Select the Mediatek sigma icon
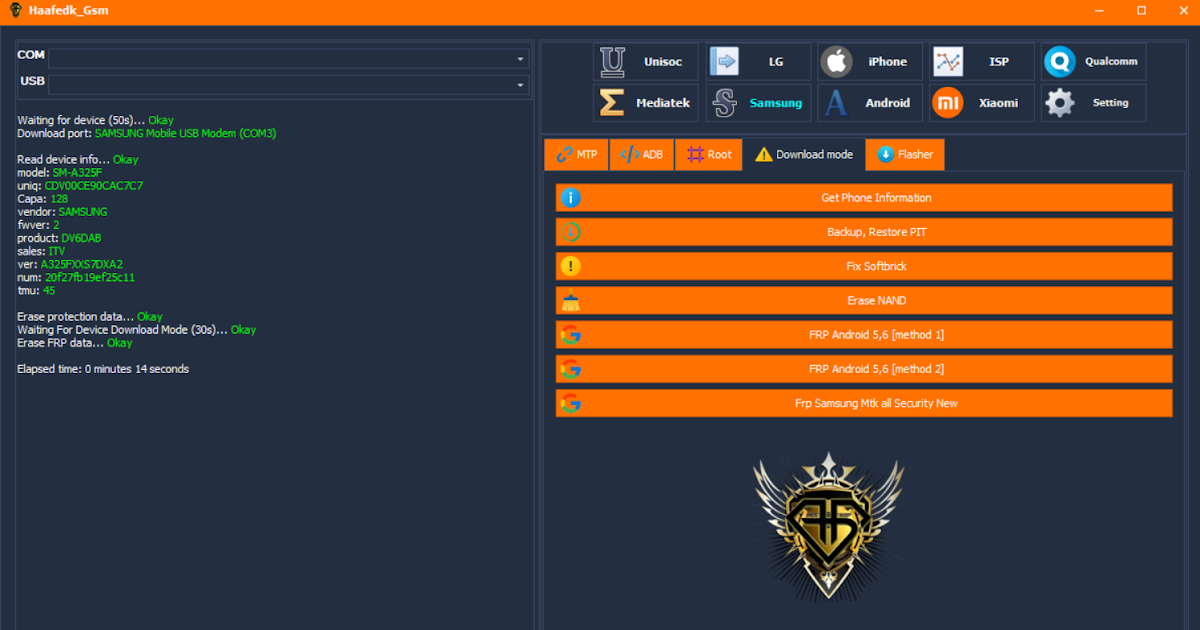The width and height of the screenshot is (1200, 630). click(x=611, y=103)
